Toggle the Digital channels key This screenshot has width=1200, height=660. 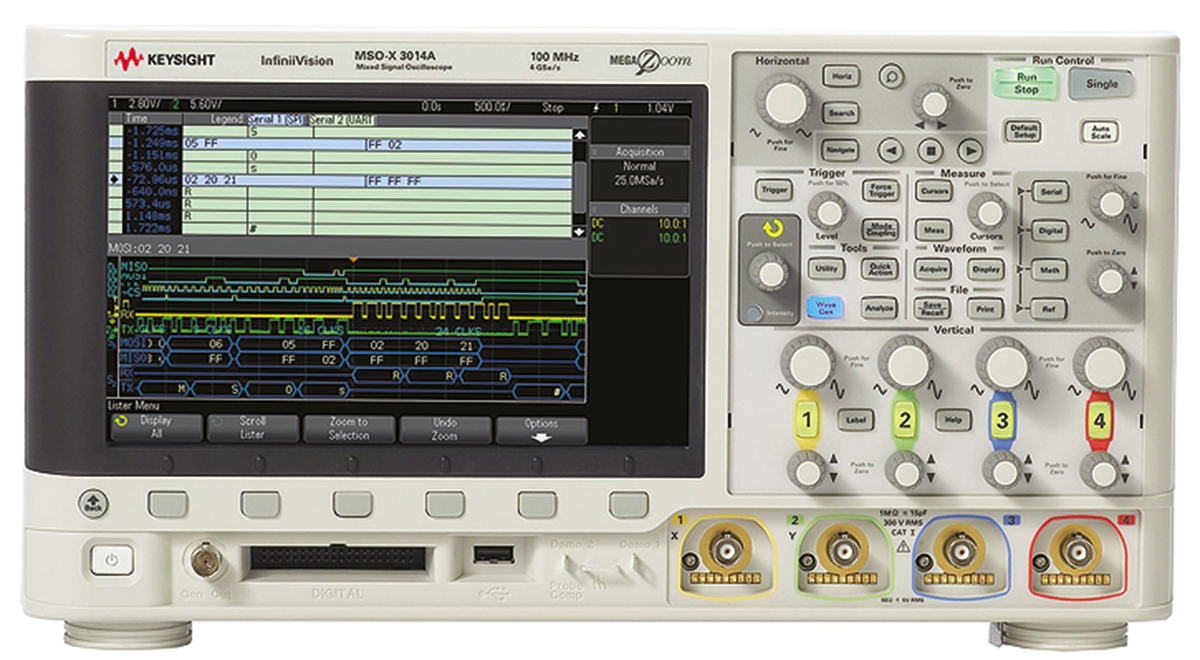pyautogui.click(x=1050, y=229)
